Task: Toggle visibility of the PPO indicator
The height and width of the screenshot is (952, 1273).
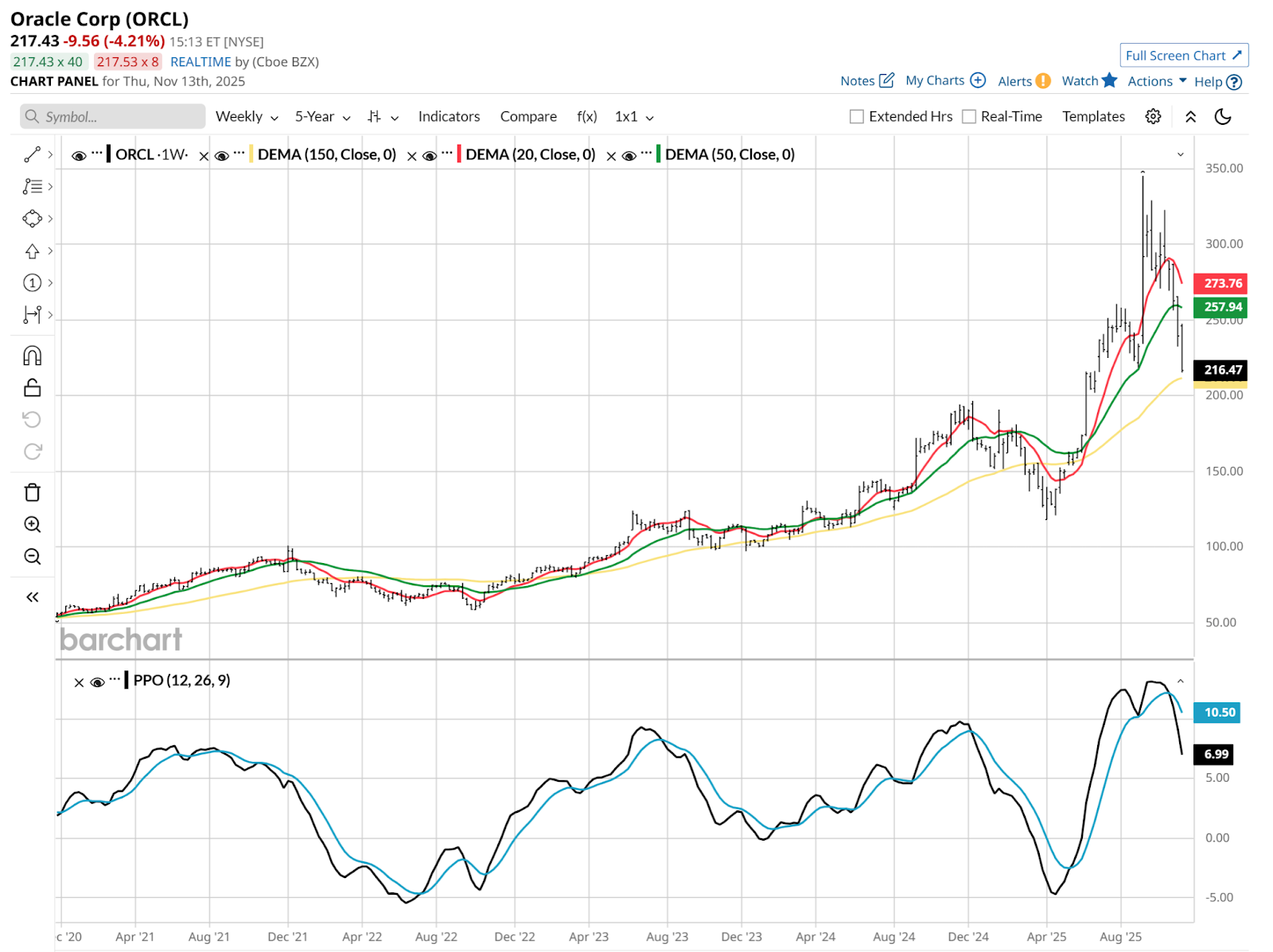Action: pos(98,682)
